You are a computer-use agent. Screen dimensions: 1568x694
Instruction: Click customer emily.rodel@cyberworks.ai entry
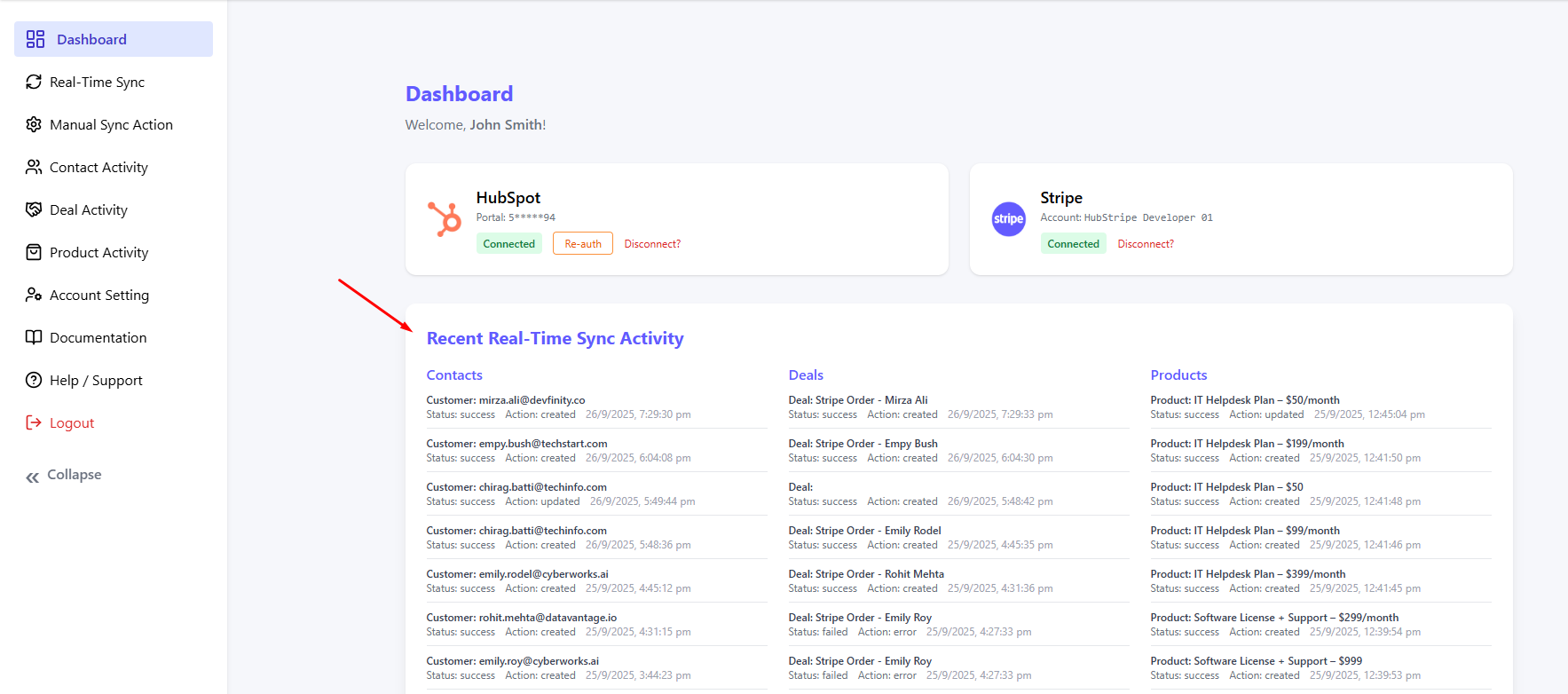point(517,574)
